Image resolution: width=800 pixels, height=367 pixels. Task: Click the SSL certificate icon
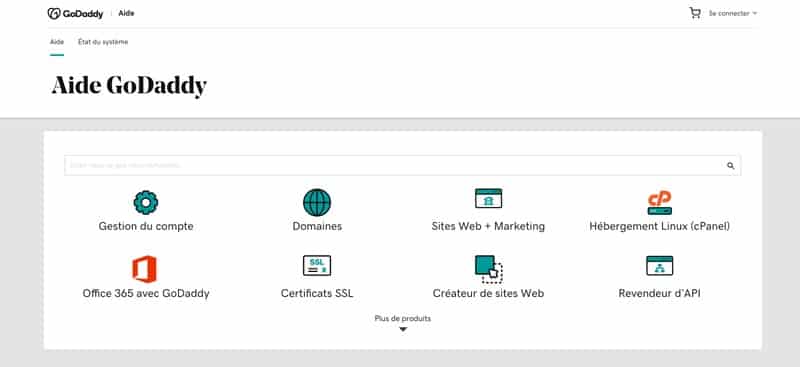pos(317,265)
